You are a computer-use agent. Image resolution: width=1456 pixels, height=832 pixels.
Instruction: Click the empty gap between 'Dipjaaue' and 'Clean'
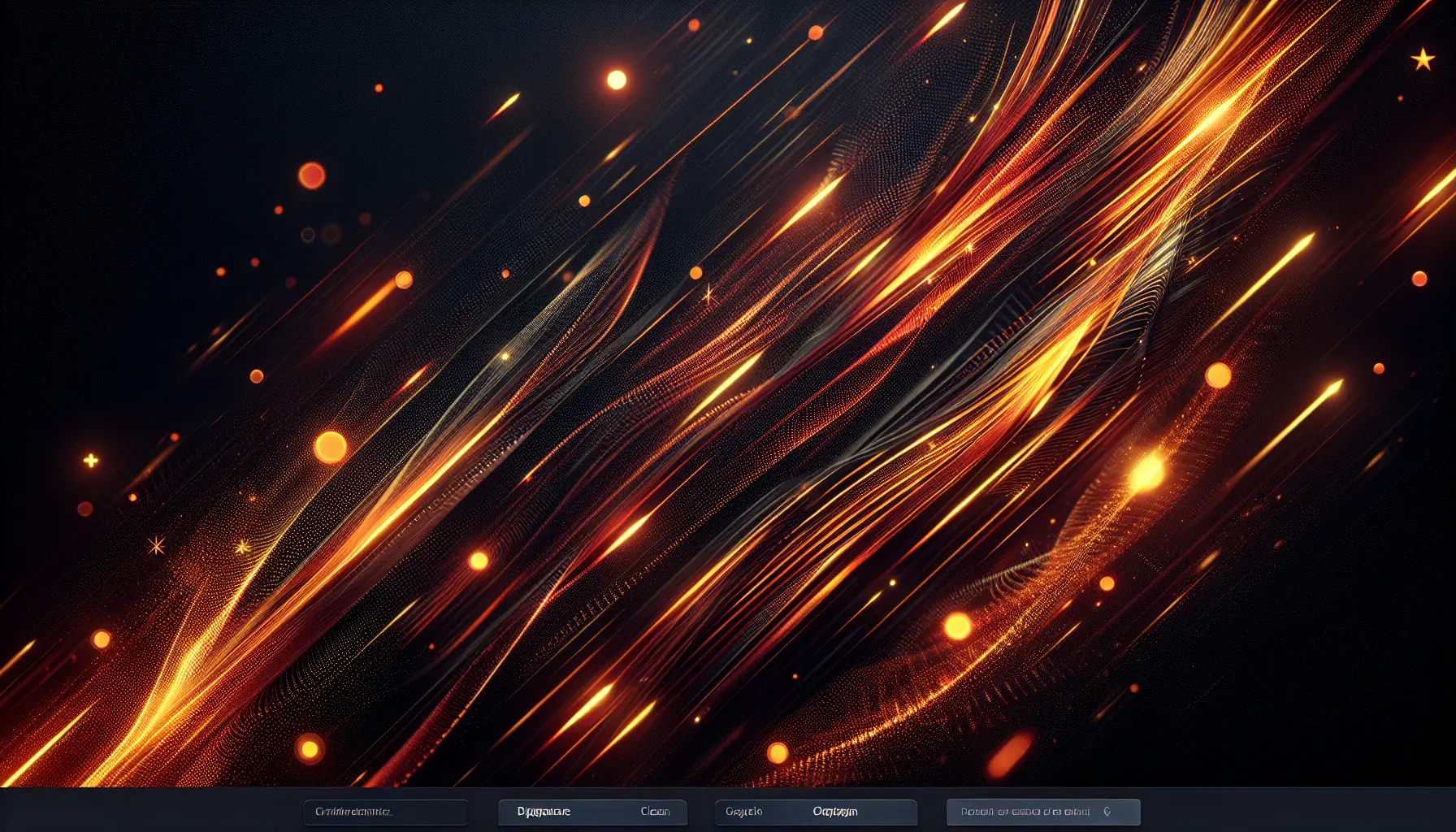point(605,812)
